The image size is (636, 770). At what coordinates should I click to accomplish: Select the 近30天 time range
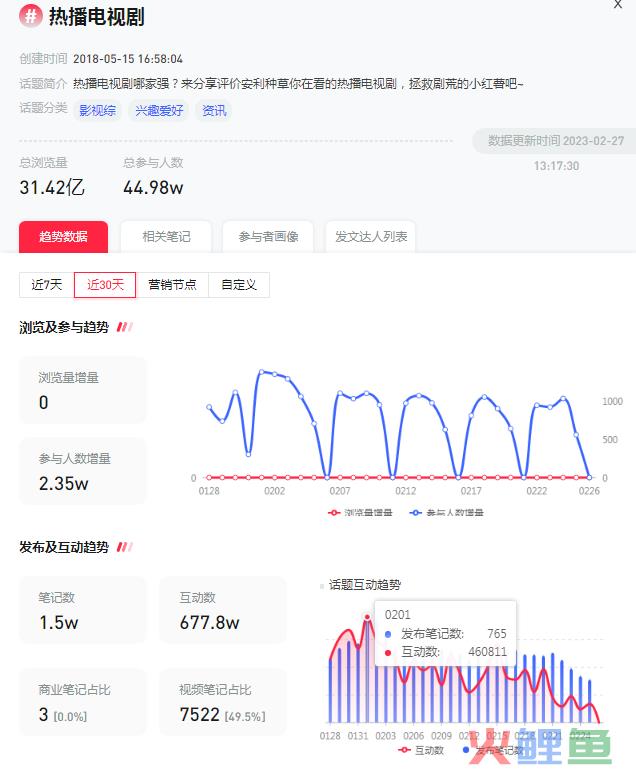[x=105, y=285]
